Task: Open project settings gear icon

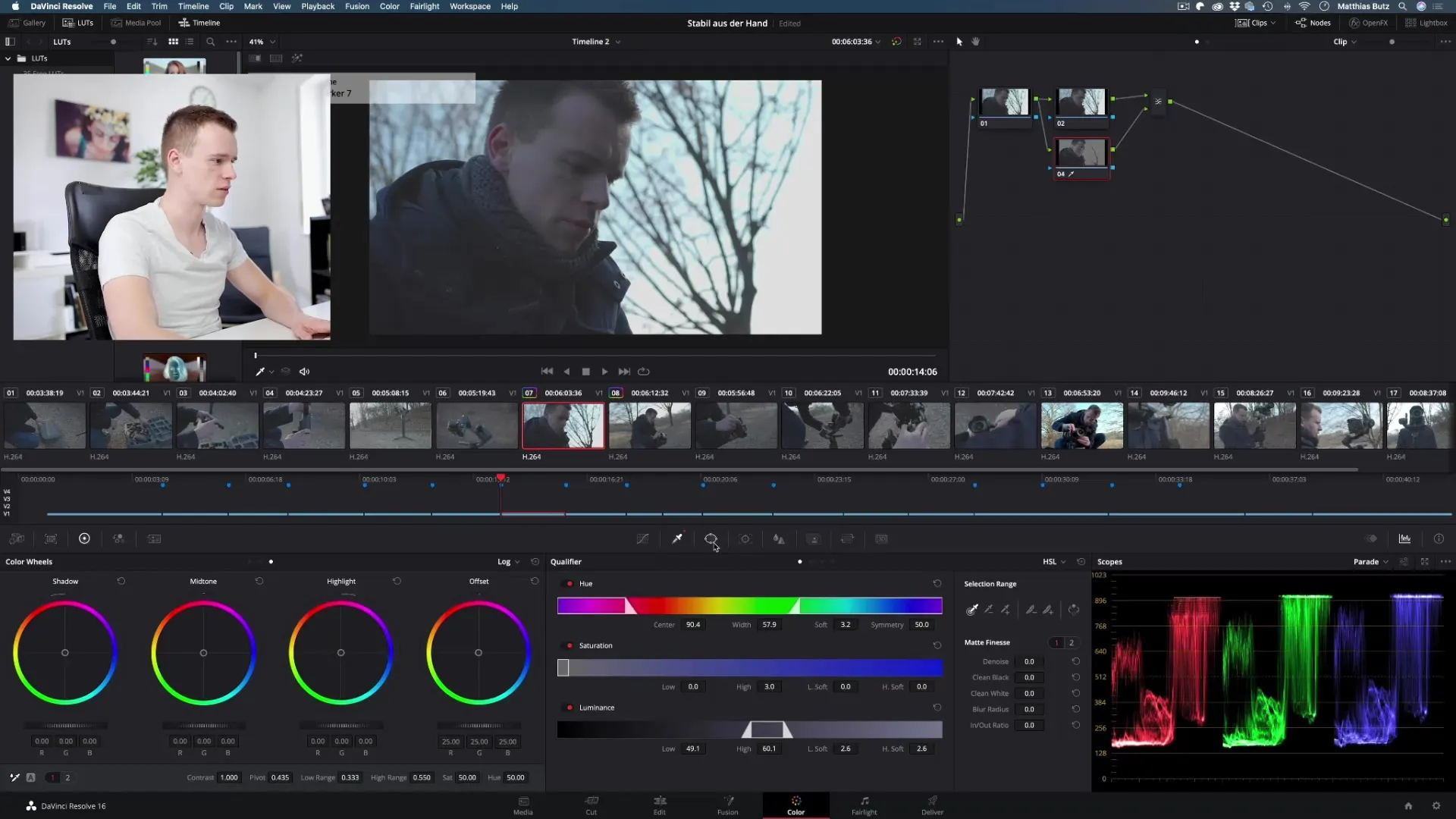Action: click(x=1436, y=806)
